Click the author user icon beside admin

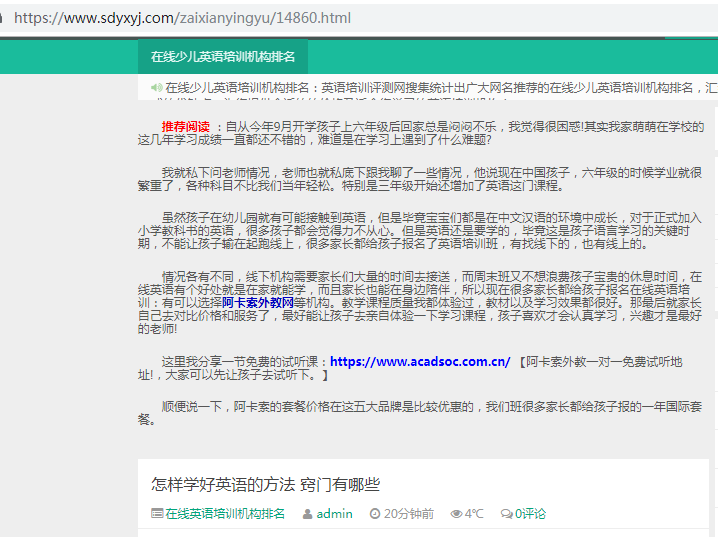click(307, 514)
